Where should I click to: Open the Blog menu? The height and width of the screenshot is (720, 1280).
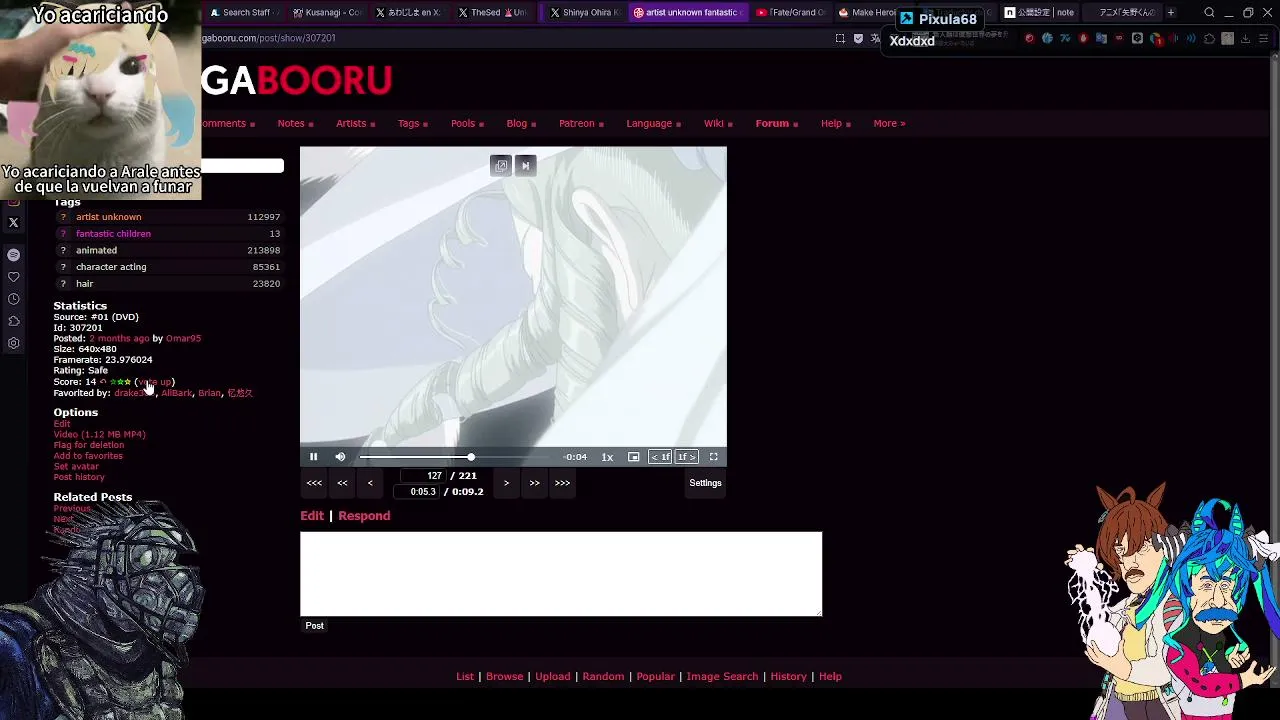(x=521, y=124)
